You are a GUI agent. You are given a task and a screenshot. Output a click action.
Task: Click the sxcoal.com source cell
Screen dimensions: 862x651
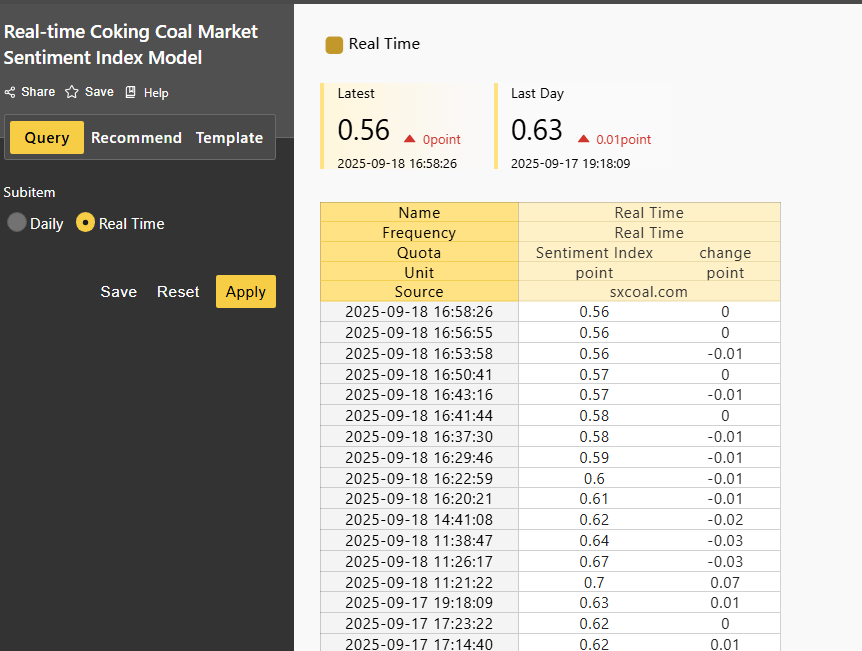649,292
